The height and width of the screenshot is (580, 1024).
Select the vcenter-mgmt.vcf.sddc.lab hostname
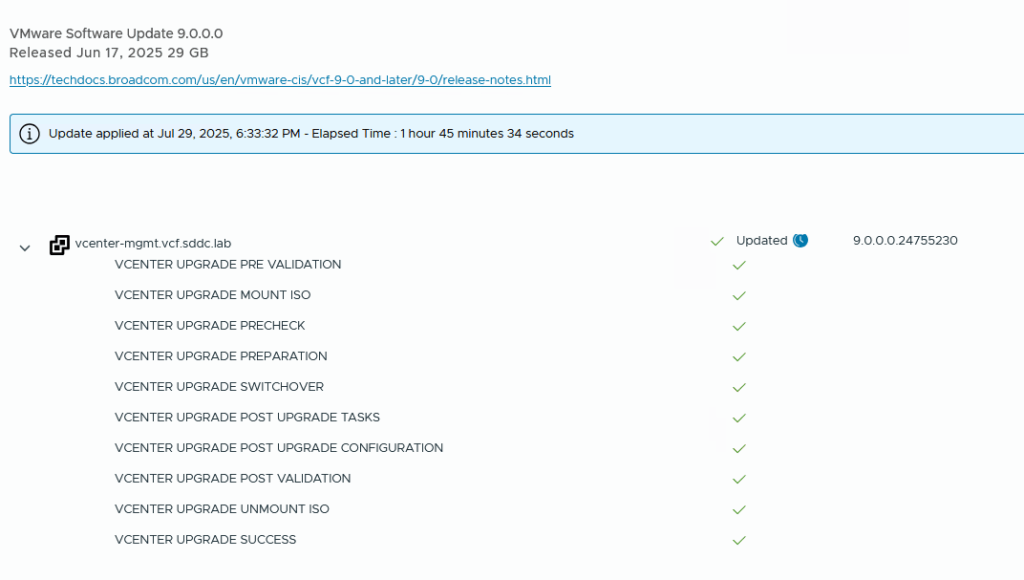153,243
